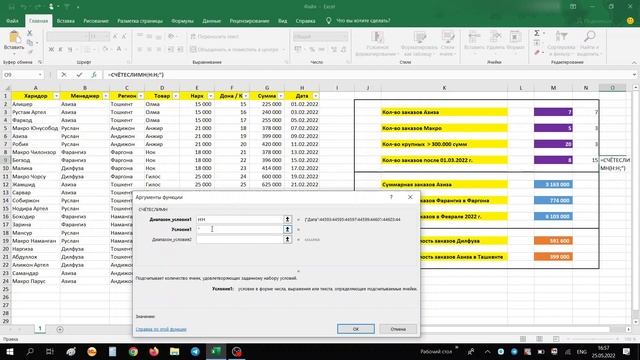Open Telegram from the taskbar
Image resolution: width=640 pixels, height=360 pixels.
point(195,351)
